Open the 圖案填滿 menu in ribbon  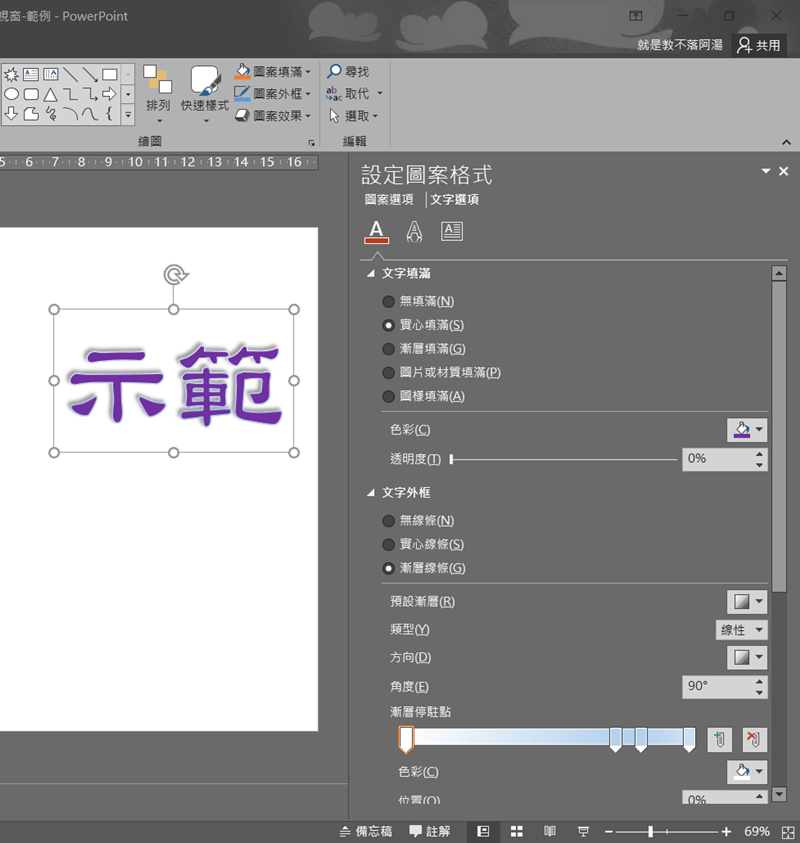(x=274, y=72)
